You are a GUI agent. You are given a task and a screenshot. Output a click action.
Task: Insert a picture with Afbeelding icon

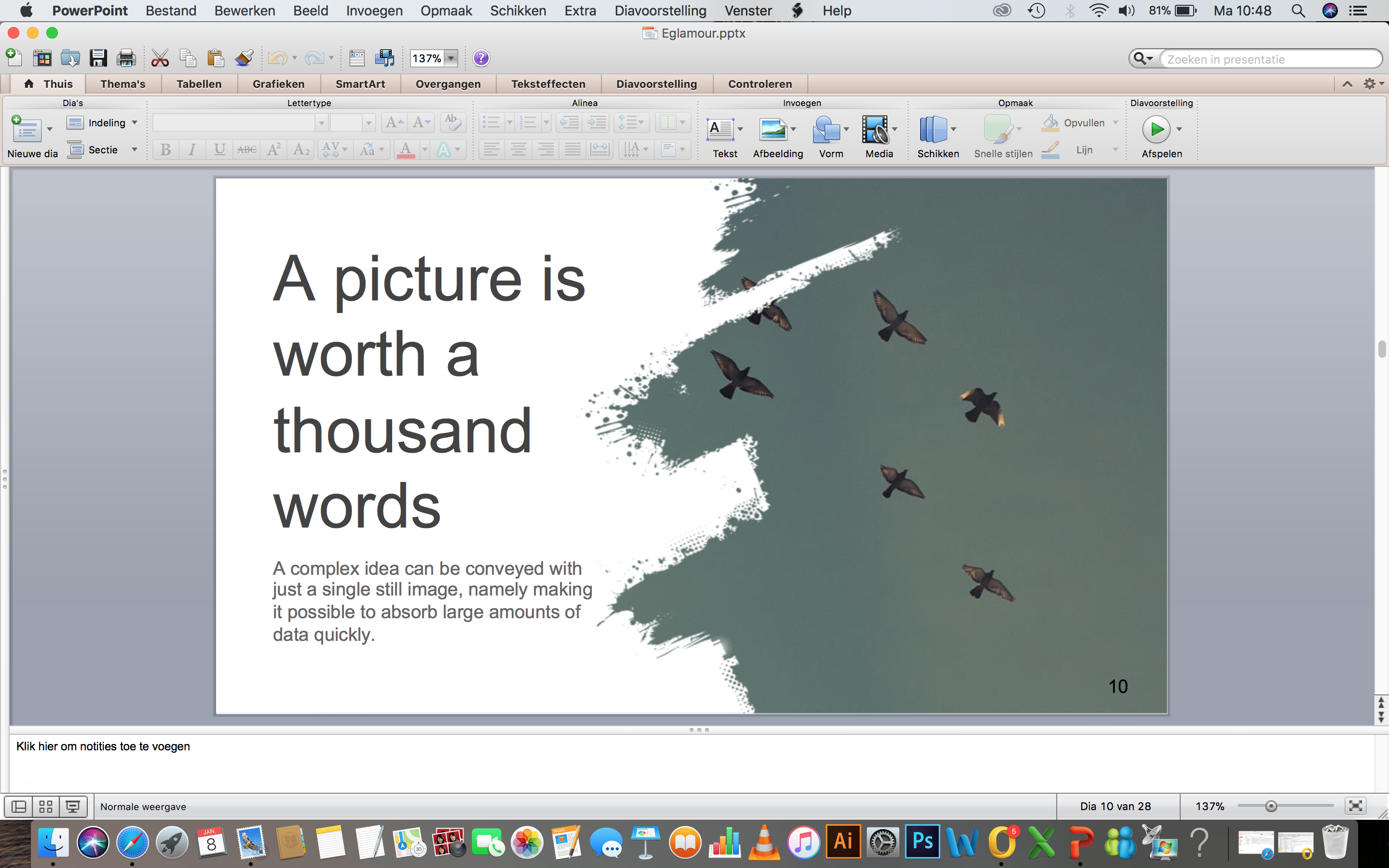pos(773,130)
